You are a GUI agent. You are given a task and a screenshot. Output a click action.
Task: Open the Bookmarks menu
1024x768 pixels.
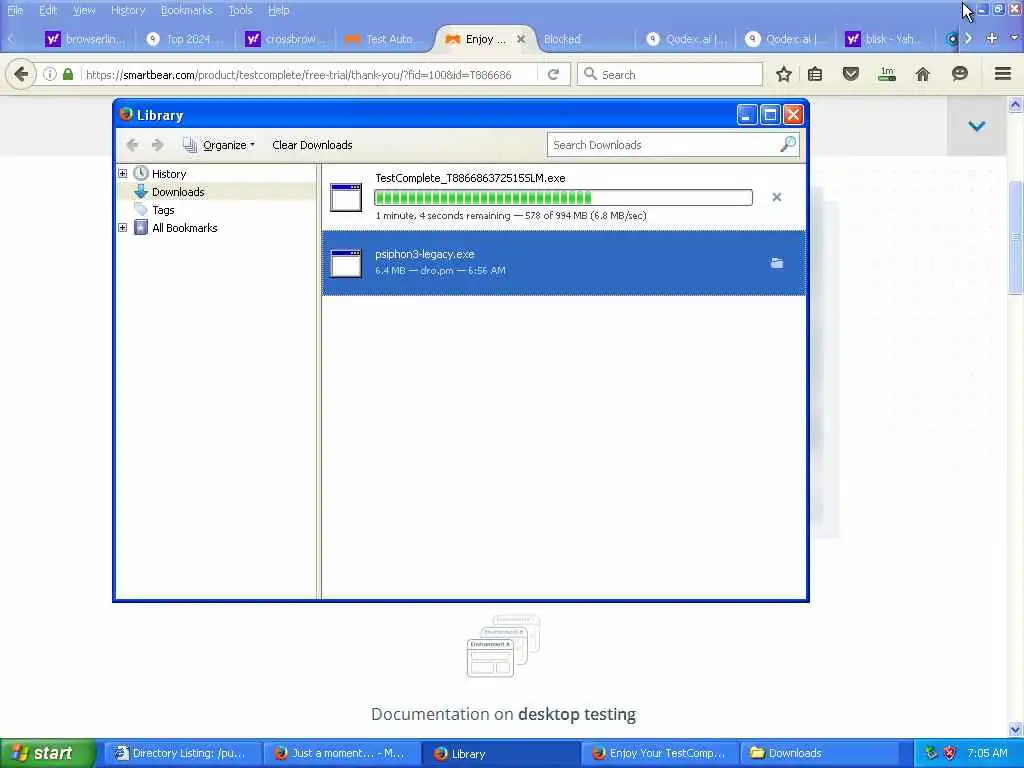point(186,10)
